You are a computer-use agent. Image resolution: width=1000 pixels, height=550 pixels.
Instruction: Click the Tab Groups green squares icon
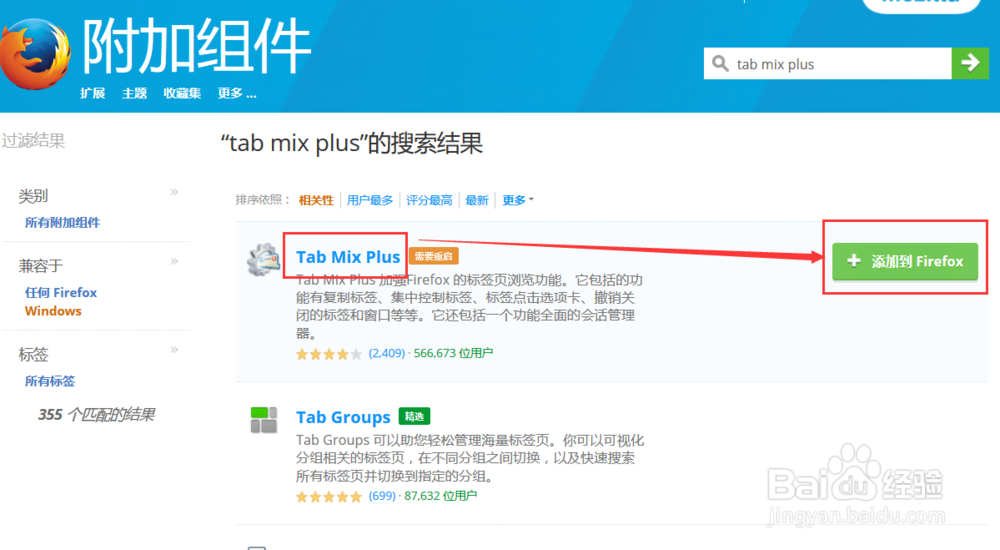click(x=263, y=420)
